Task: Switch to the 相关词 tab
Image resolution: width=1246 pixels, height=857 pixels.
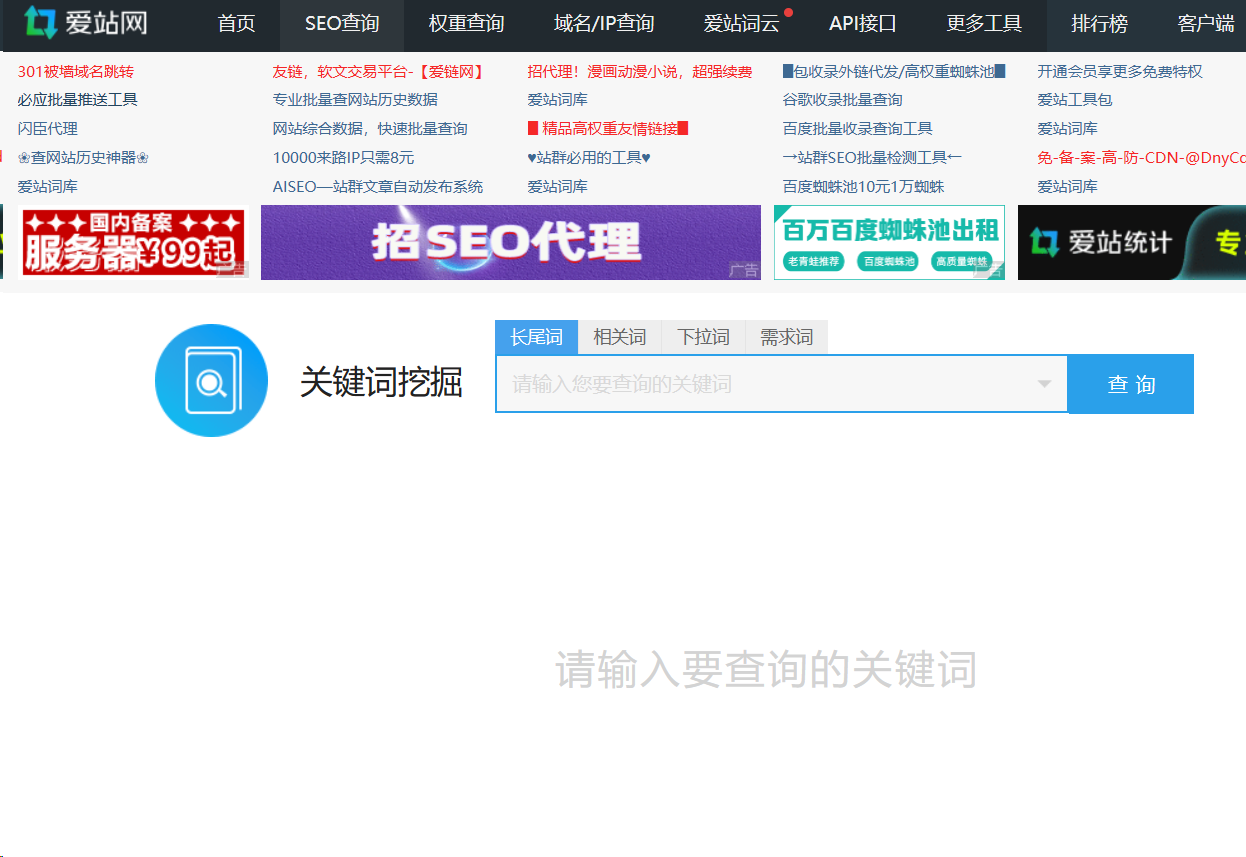Action: [620, 337]
